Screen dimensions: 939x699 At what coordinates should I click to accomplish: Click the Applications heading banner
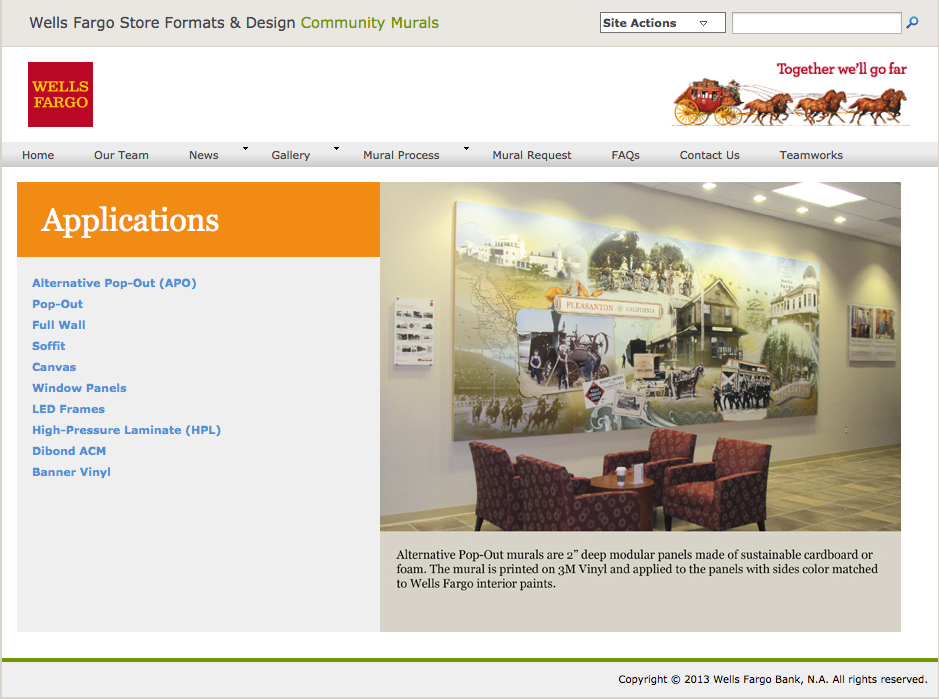coord(198,219)
